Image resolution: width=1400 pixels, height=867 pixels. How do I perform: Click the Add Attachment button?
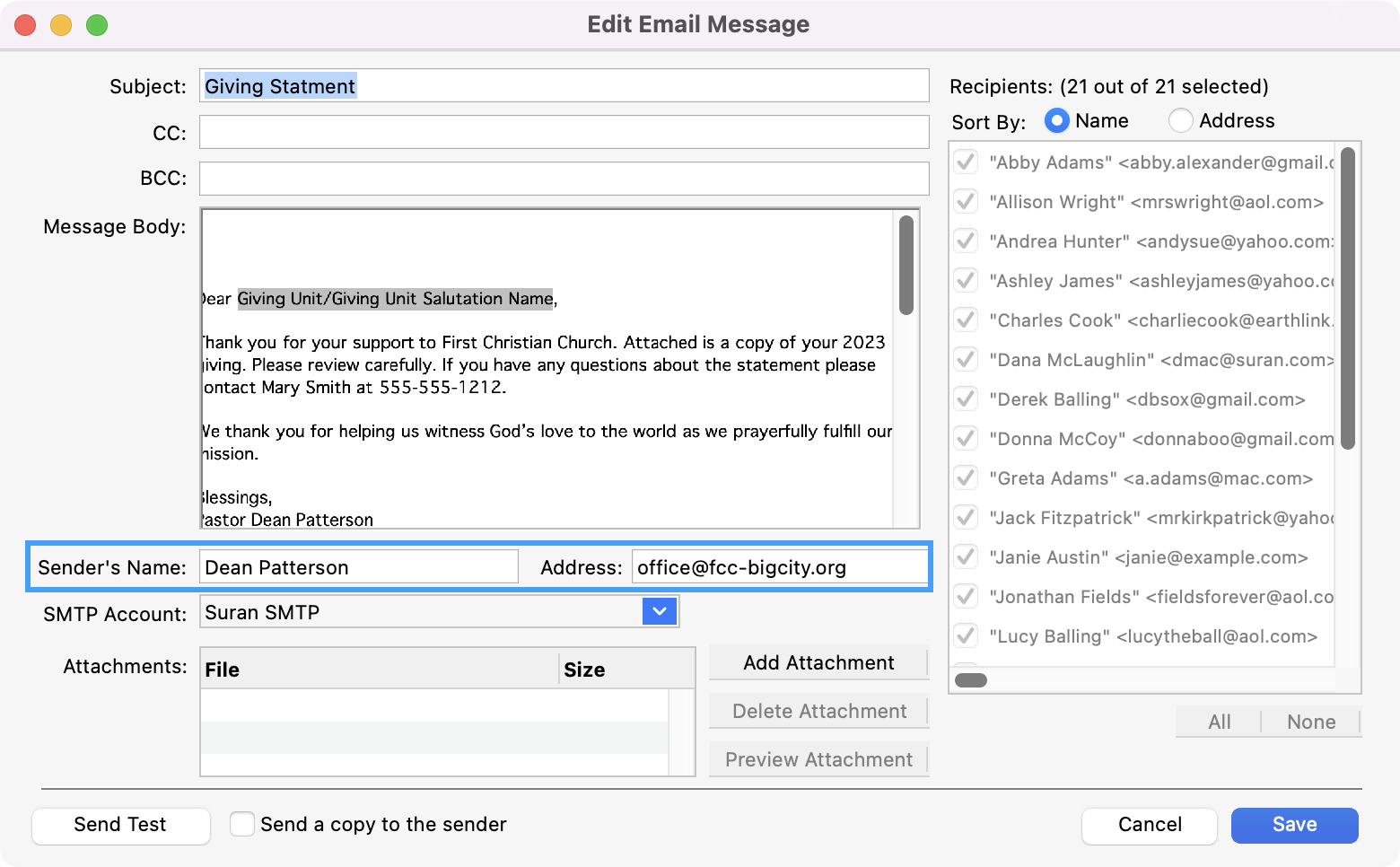click(x=818, y=662)
